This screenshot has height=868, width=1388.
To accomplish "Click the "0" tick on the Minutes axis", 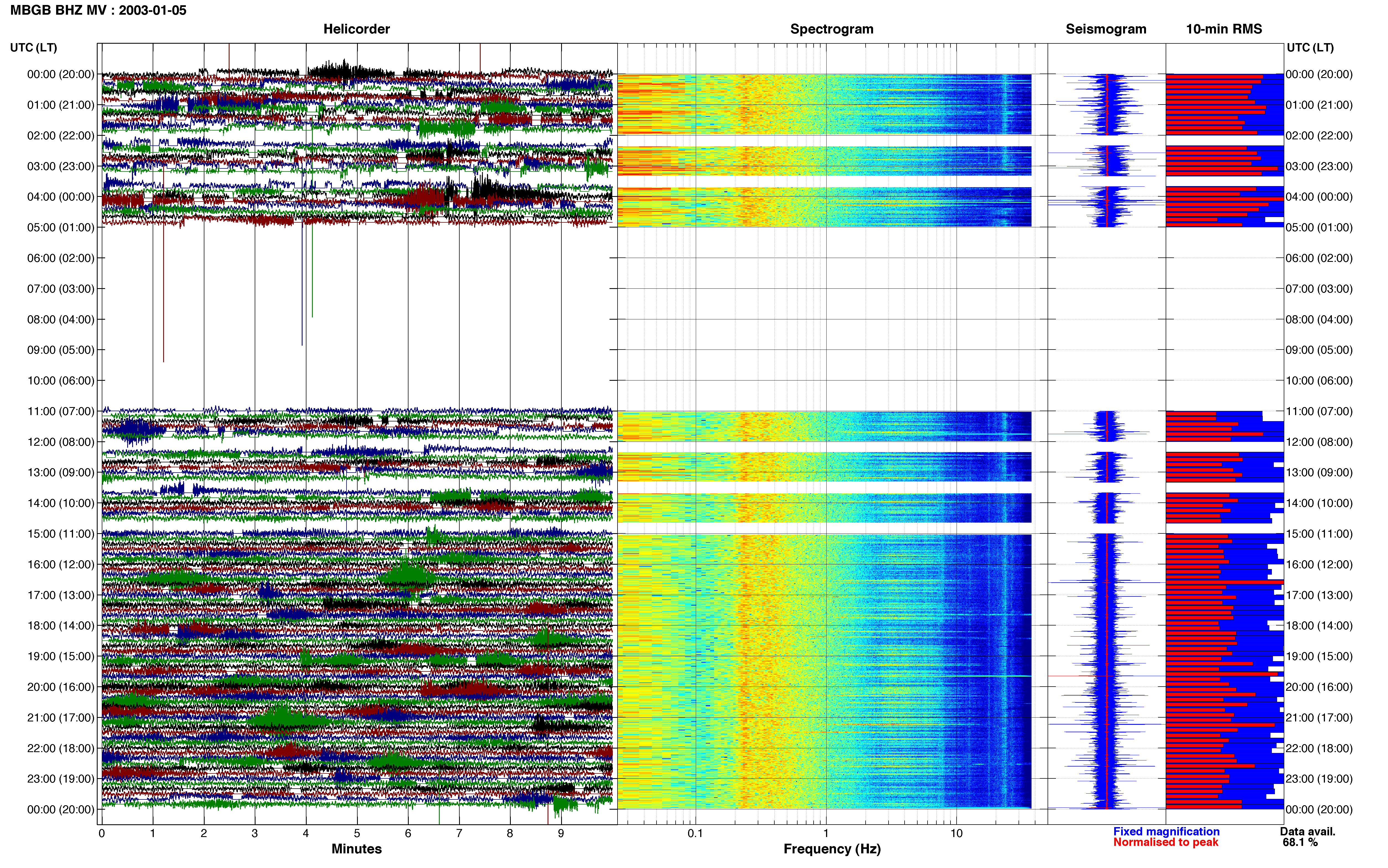I will (101, 833).
